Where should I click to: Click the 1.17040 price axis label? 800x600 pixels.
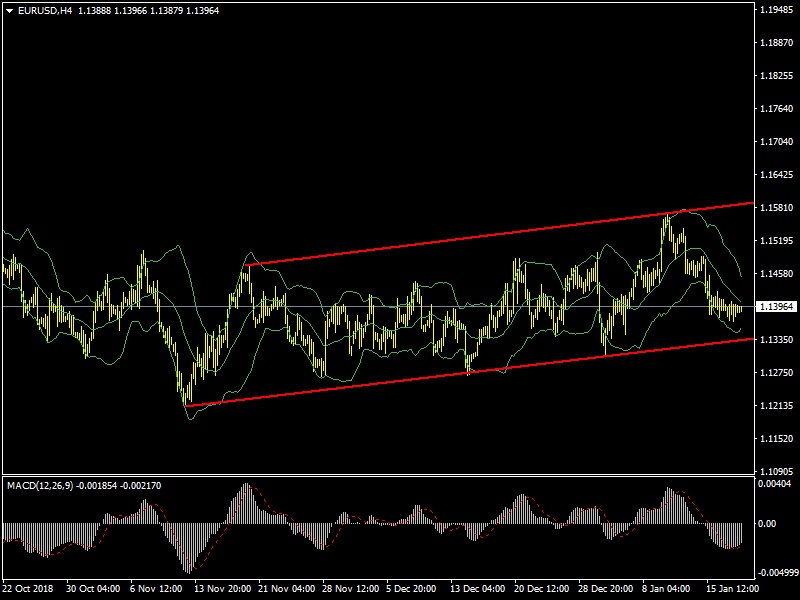point(776,142)
